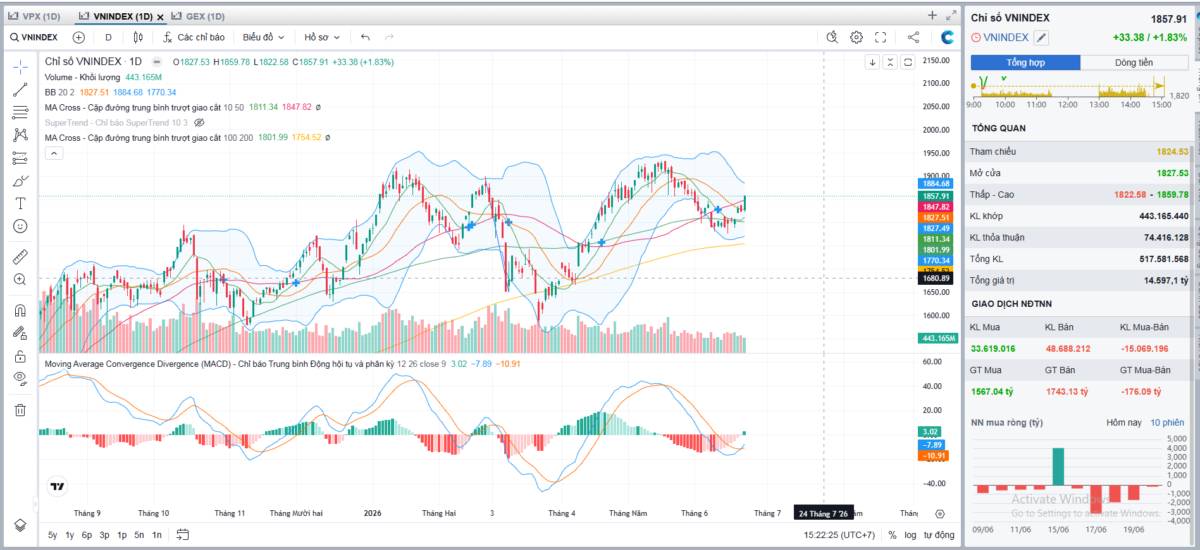Collapse the indicator legend list
Image resolution: width=1200 pixels, height=550 pixels.
(x=53, y=153)
